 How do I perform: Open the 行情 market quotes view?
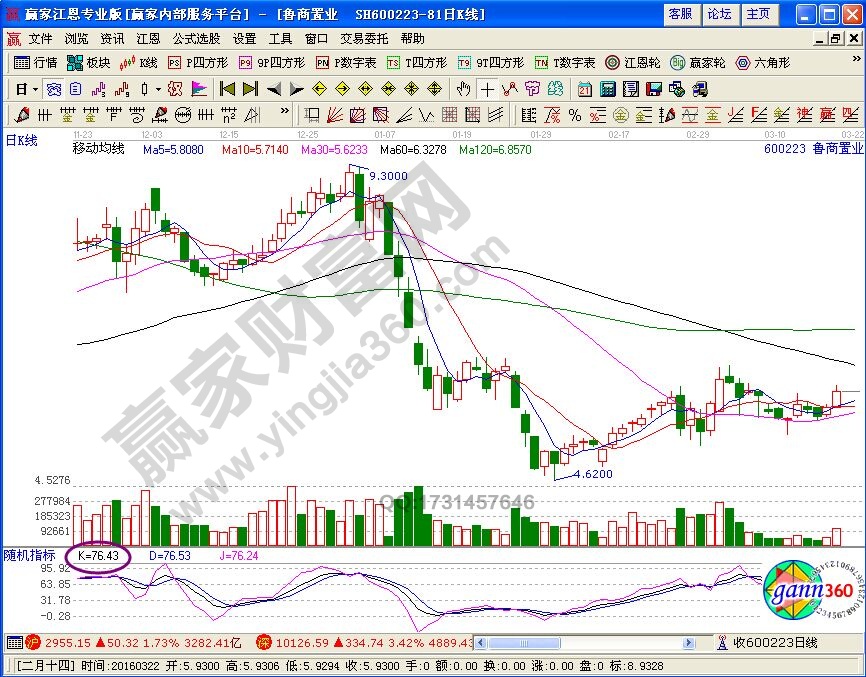tap(36, 62)
